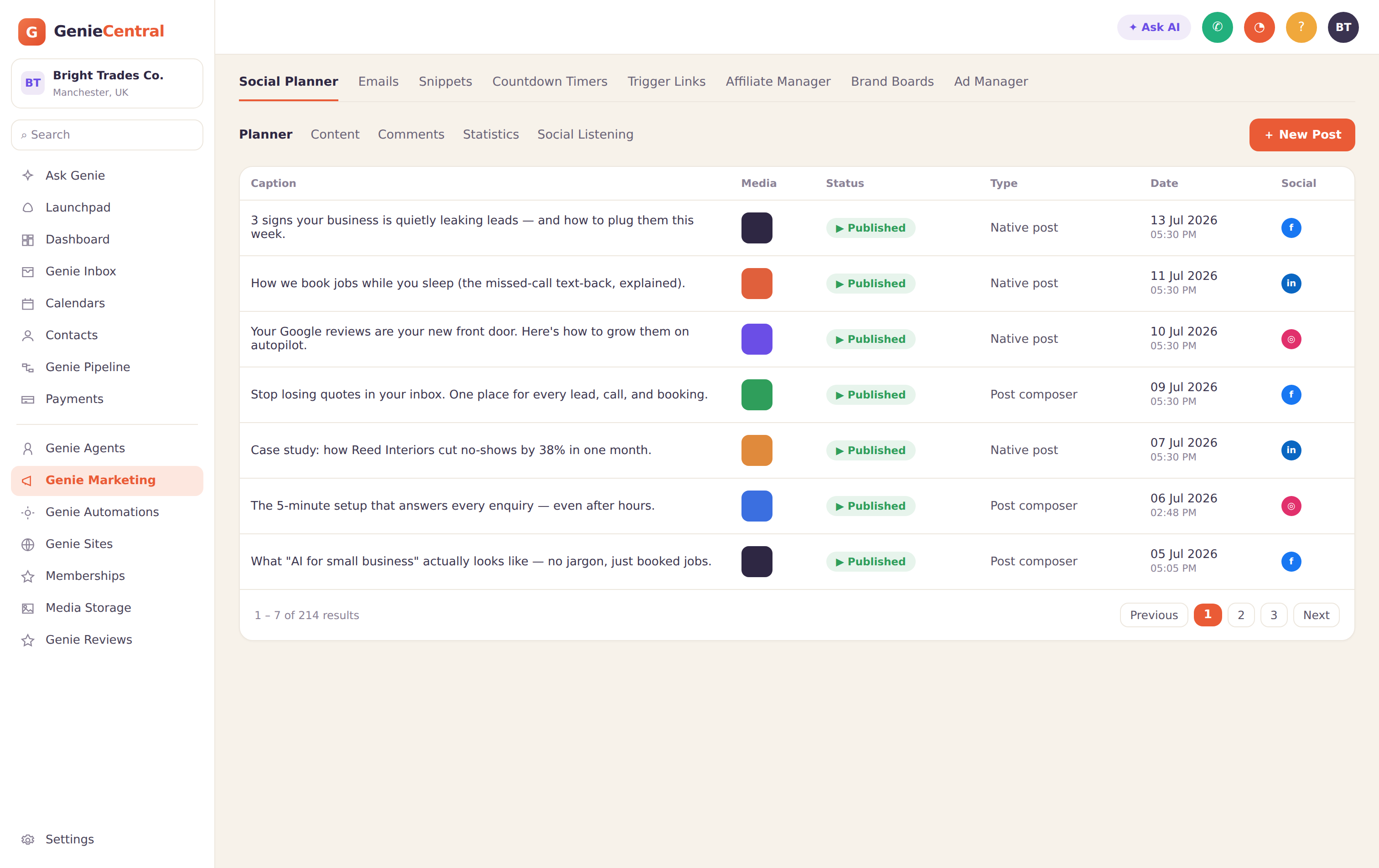Click the Date column header

tap(1164, 183)
